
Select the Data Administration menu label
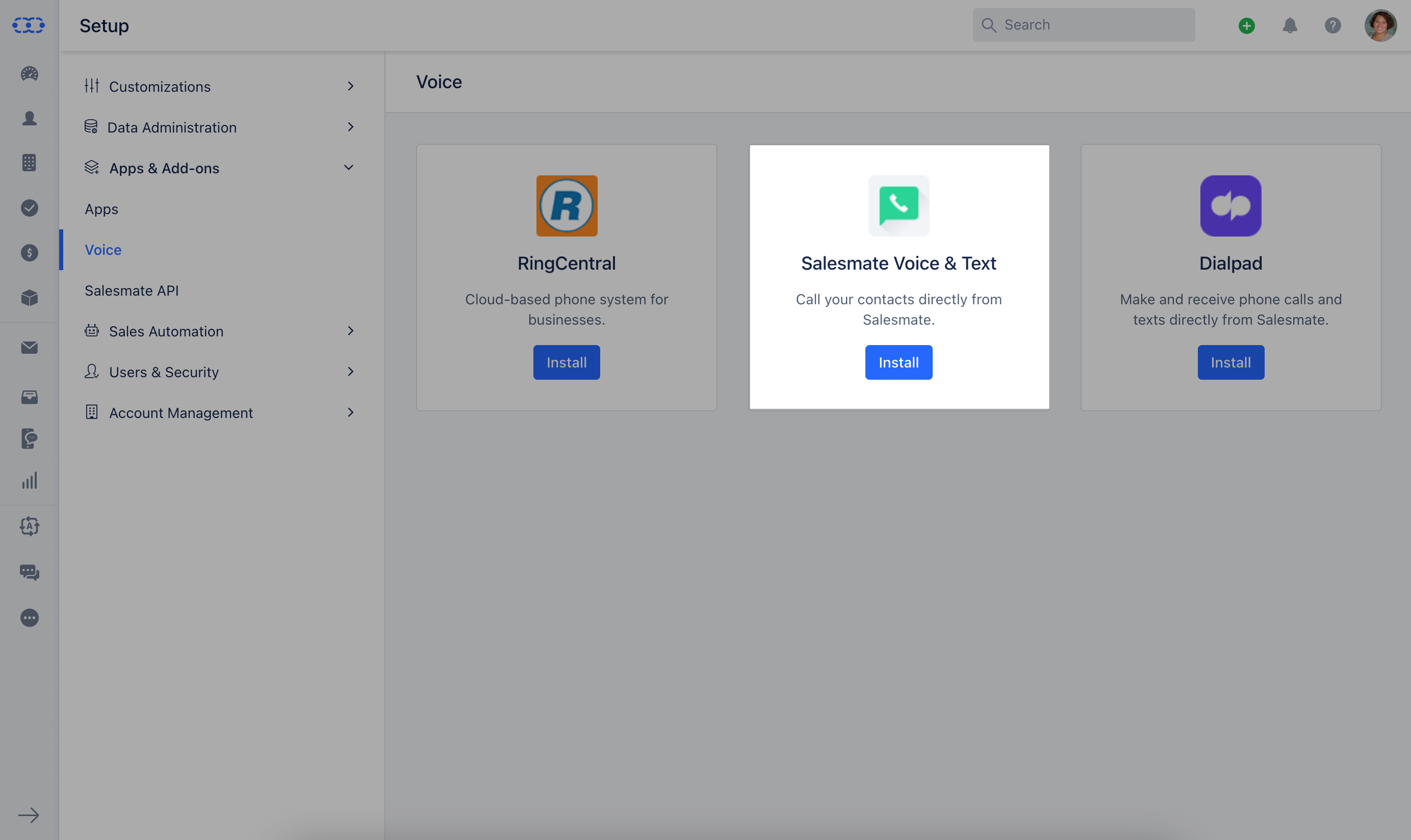(171, 127)
